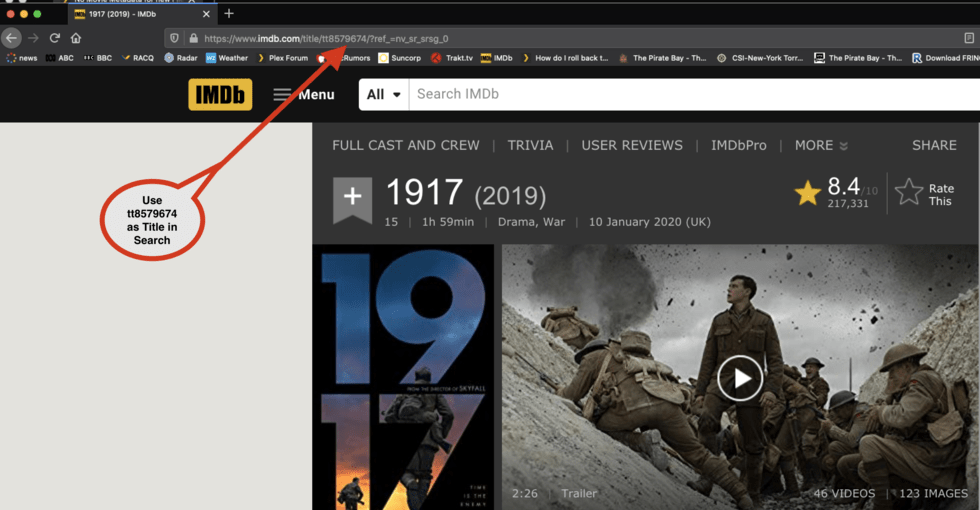Image resolution: width=980 pixels, height=510 pixels.
Task: Open the BBC bookmark
Action: coord(98,58)
